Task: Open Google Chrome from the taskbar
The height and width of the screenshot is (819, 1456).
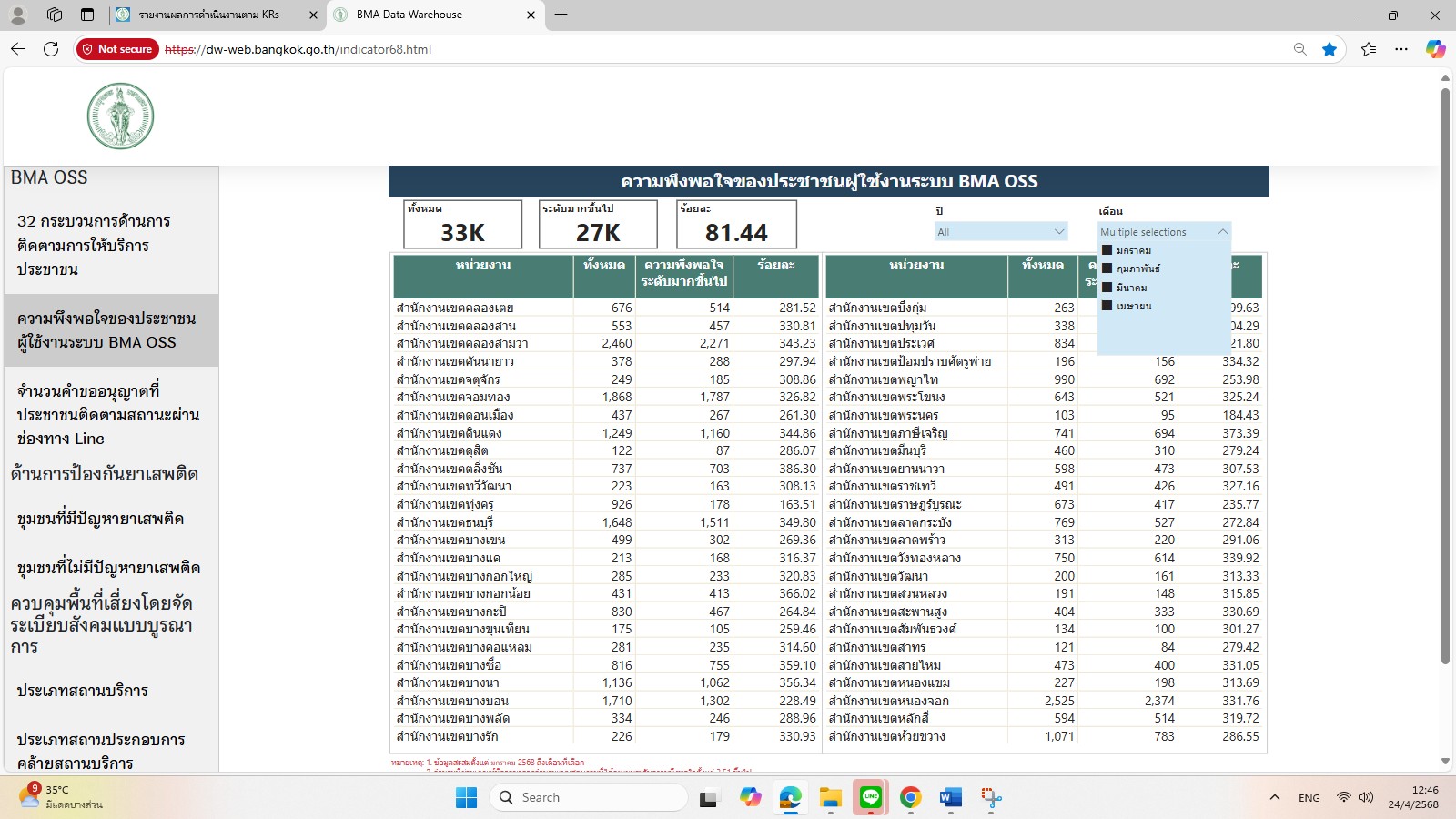Action: (x=910, y=797)
